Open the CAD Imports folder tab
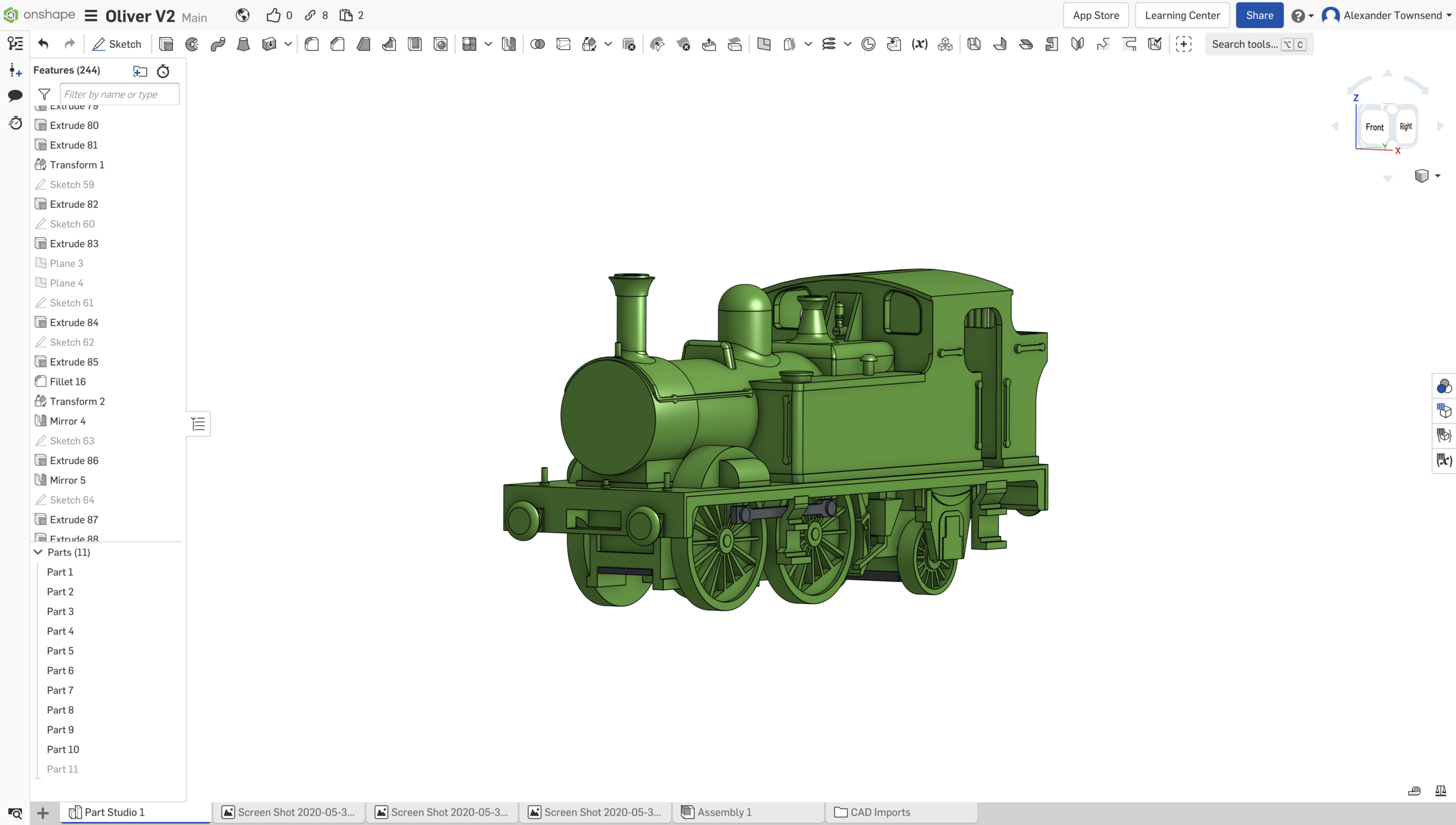1456x825 pixels. coord(879,812)
